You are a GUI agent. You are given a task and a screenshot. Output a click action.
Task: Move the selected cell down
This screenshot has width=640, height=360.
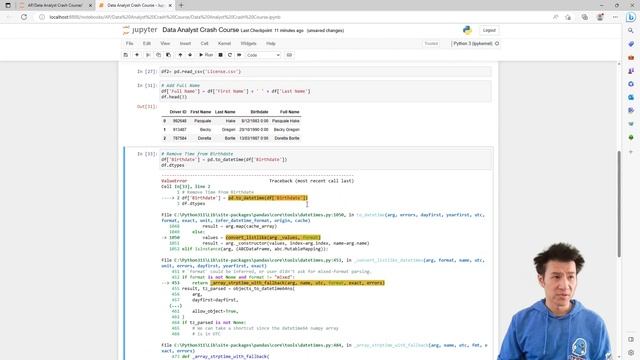[190, 55]
